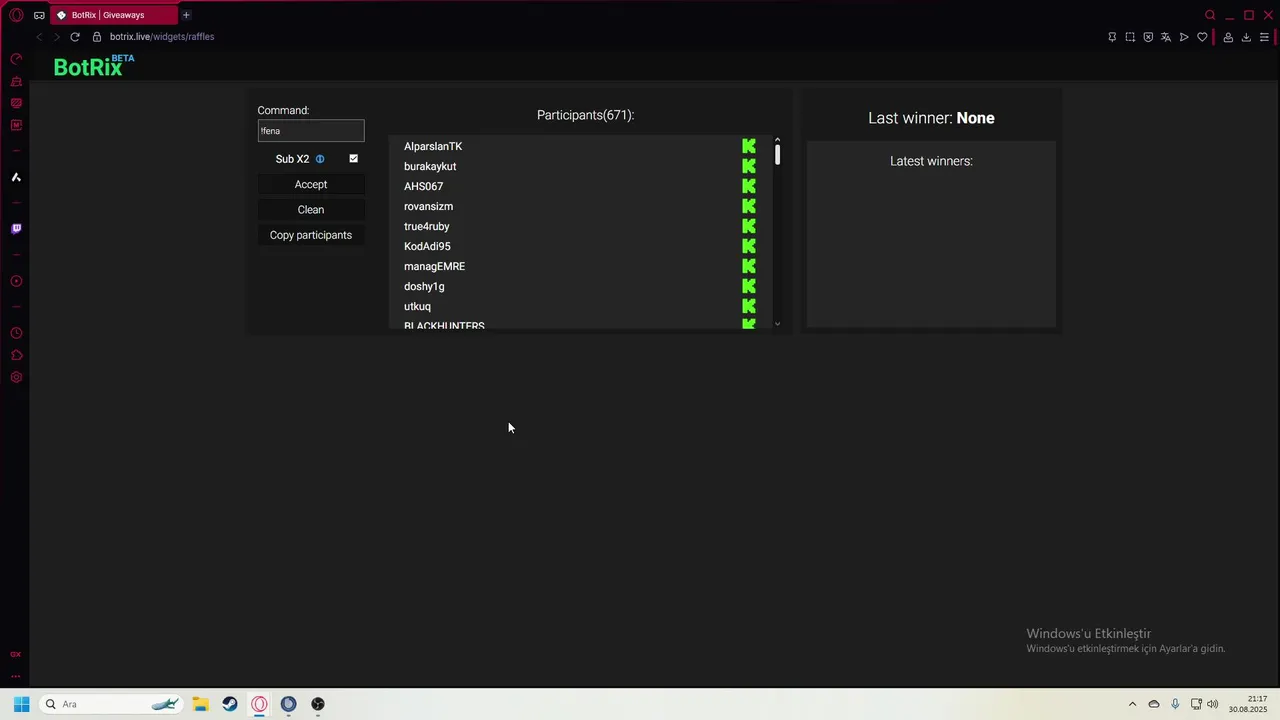Click the participants list down arrow
The image size is (1280, 720).
[x=777, y=324]
